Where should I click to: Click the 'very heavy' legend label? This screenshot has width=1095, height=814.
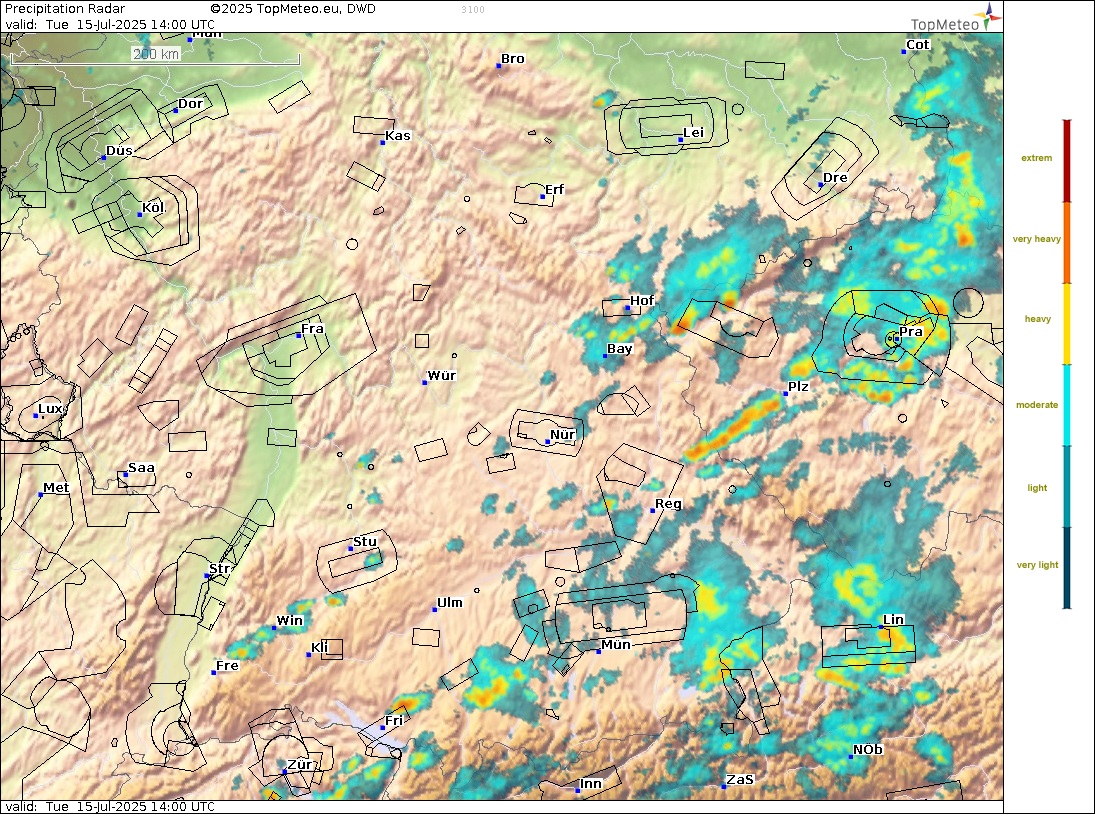point(1036,239)
